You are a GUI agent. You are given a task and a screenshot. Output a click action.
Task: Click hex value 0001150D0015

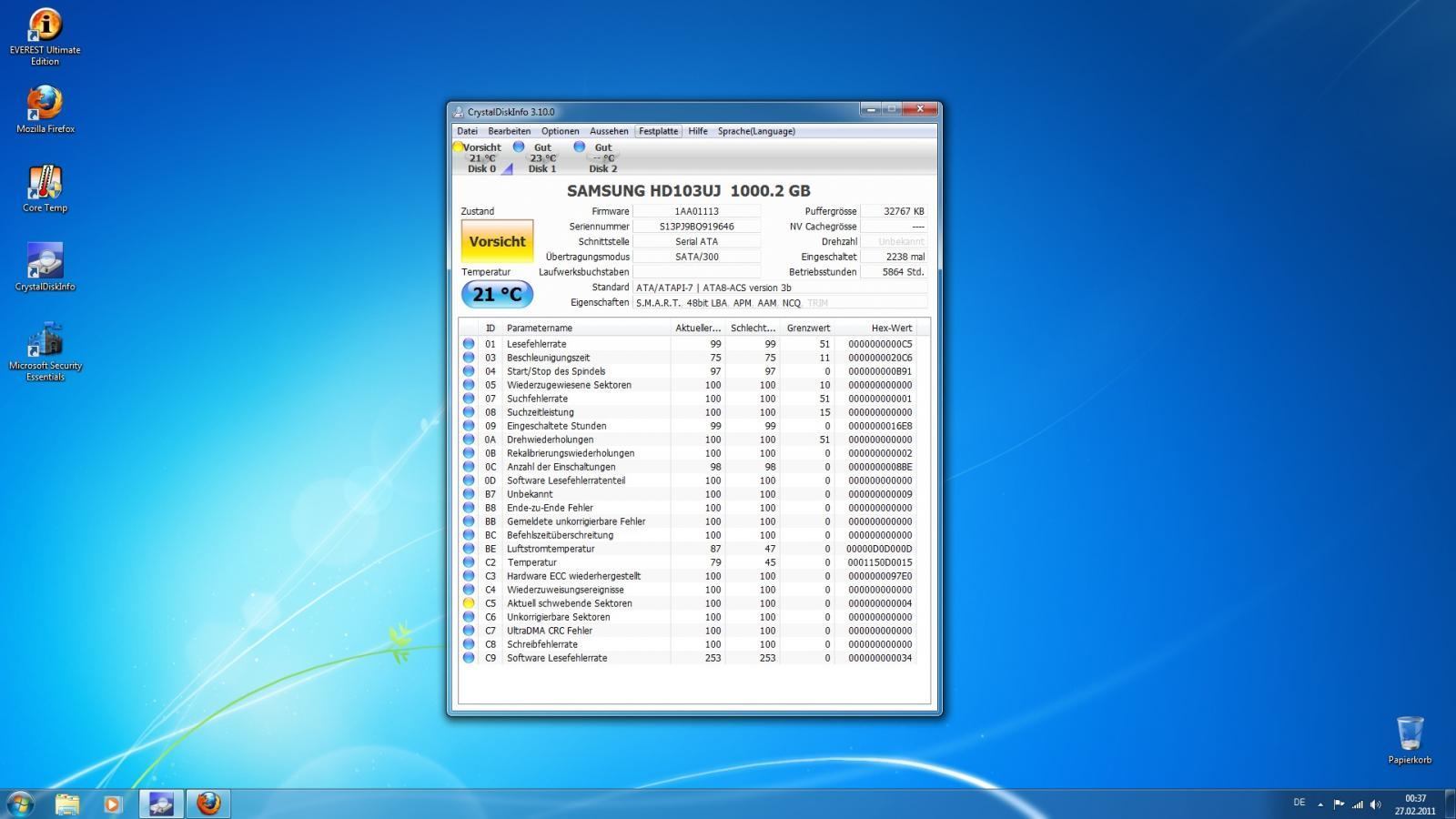coord(879,562)
